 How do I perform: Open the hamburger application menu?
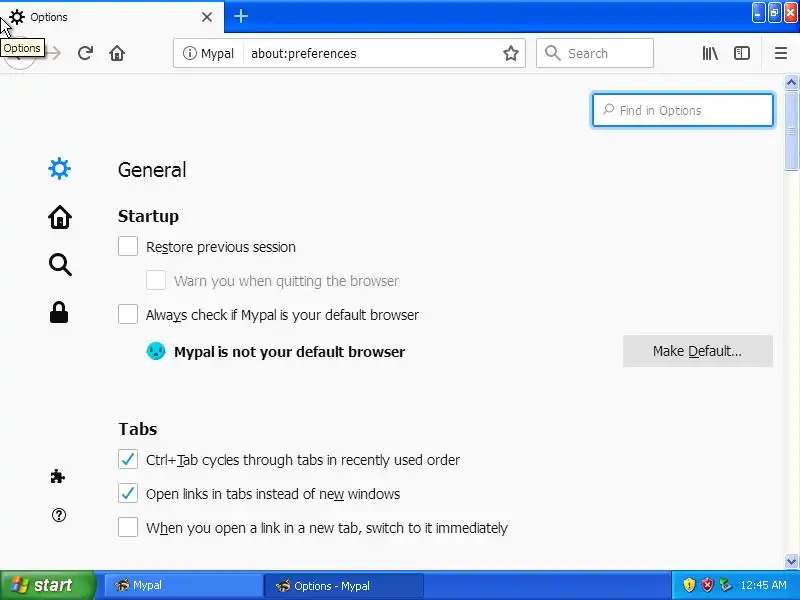point(781,53)
